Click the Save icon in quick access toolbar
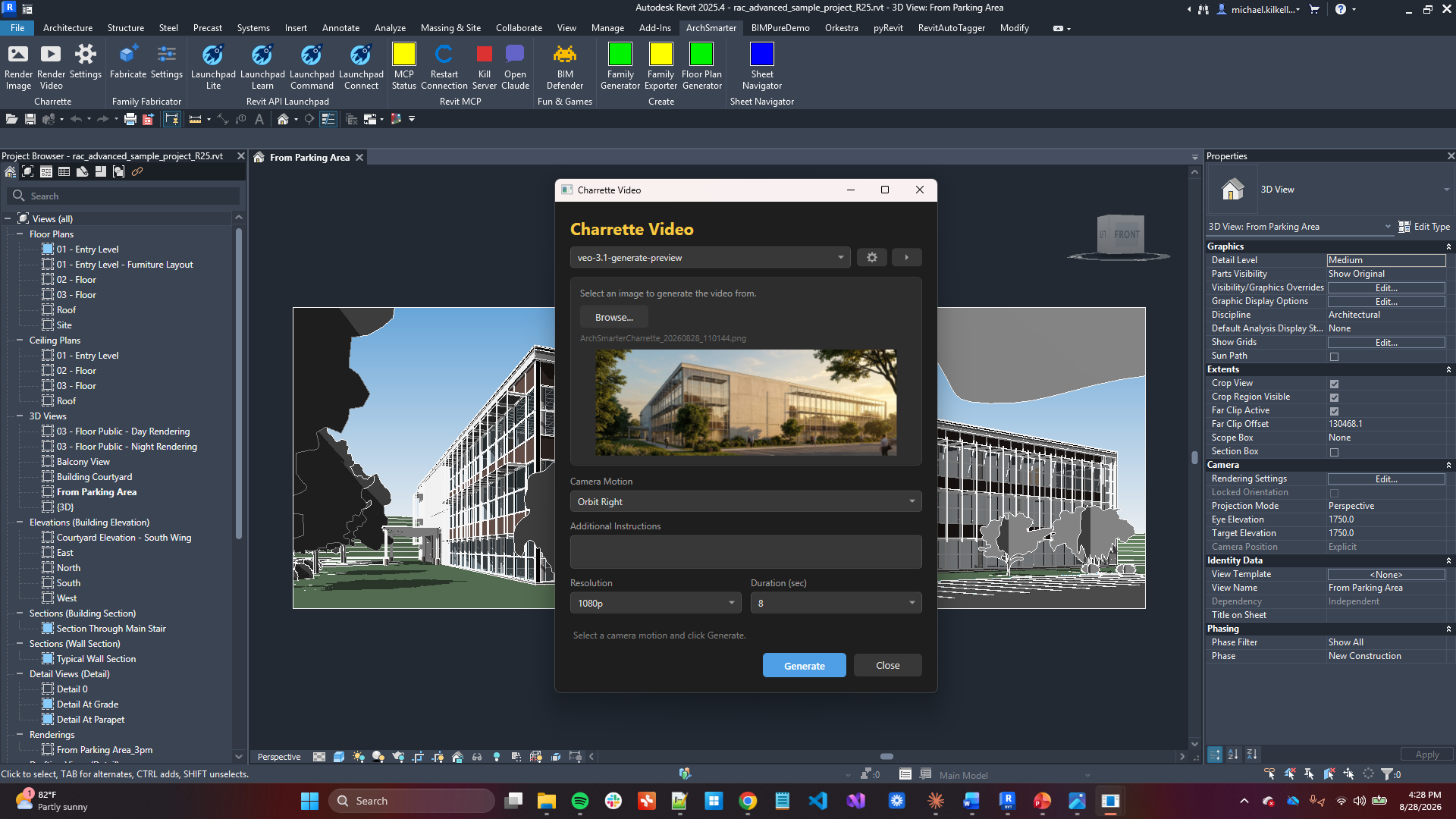The width and height of the screenshot is (1456, 819). point(30,119)
